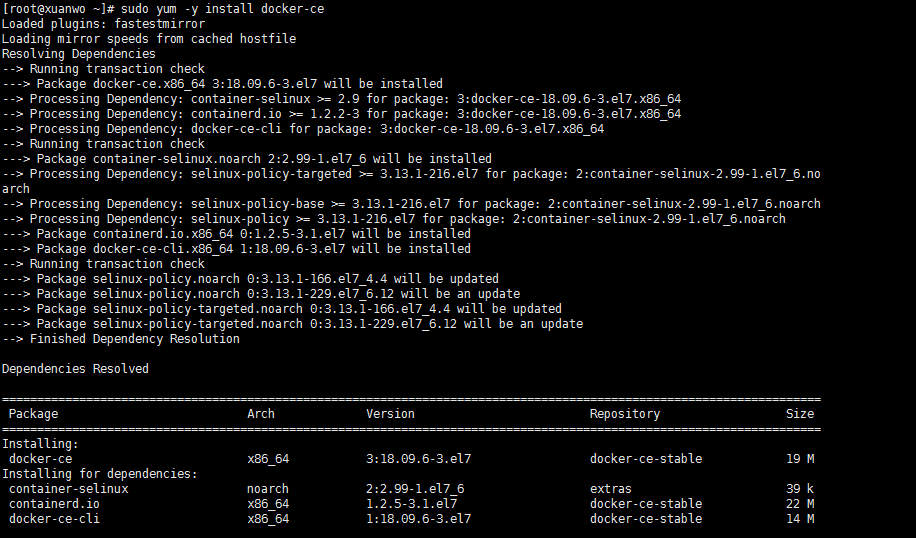Click 'container-selinux' package name in table
Image resolution: width=916 pixels, height=538 pixels.
point(68,488)
